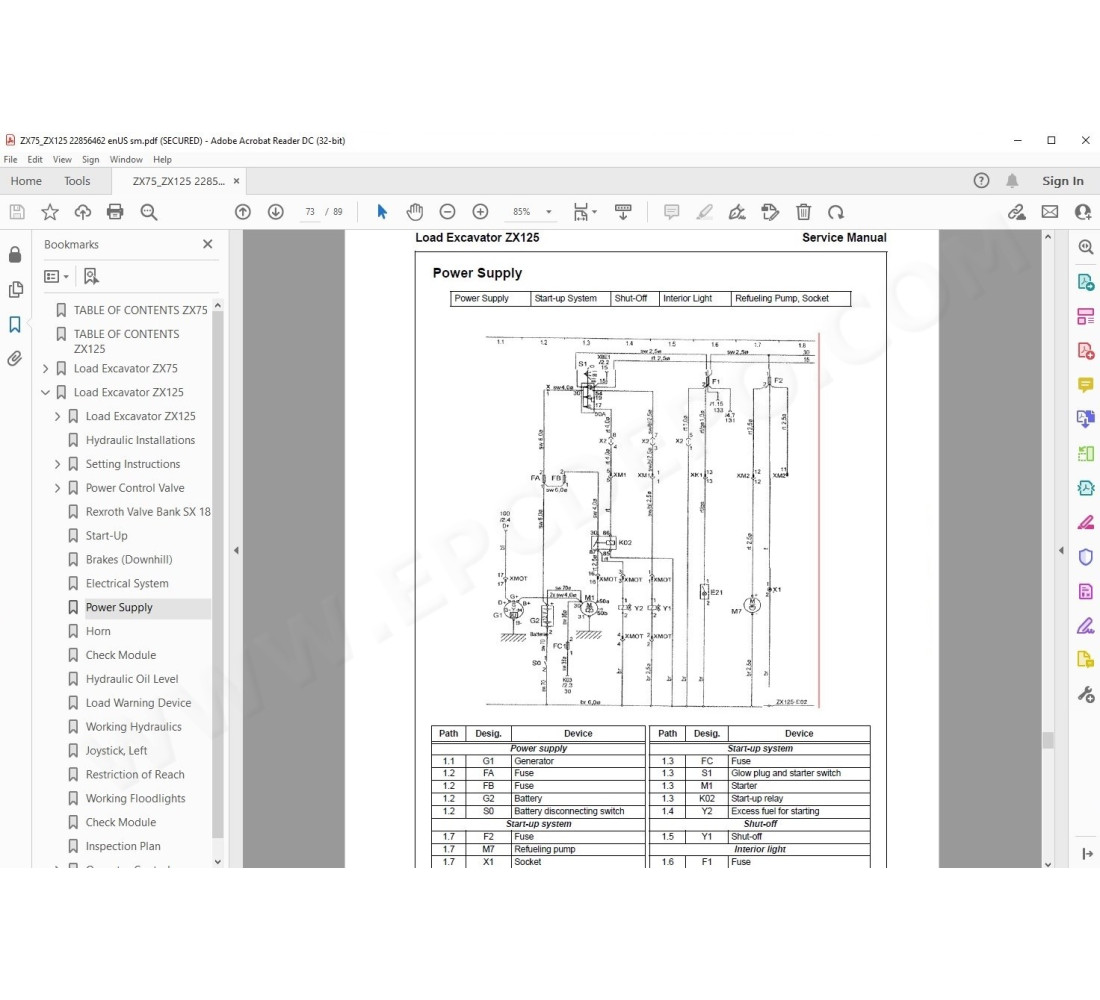This screenshot has height=1000, width=1100.
Task: Open the Export PDF tool in right pane
Action: point(1086,282)
